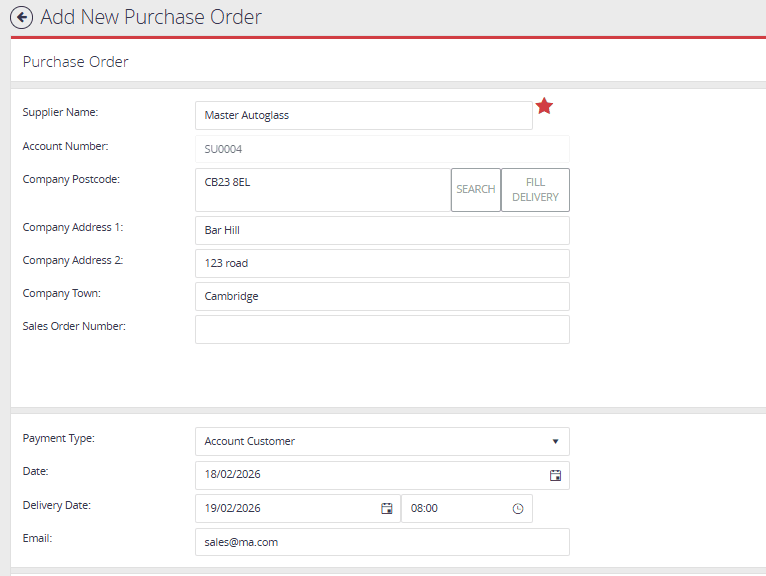Edit the Email field sales@ma.com

383,542
